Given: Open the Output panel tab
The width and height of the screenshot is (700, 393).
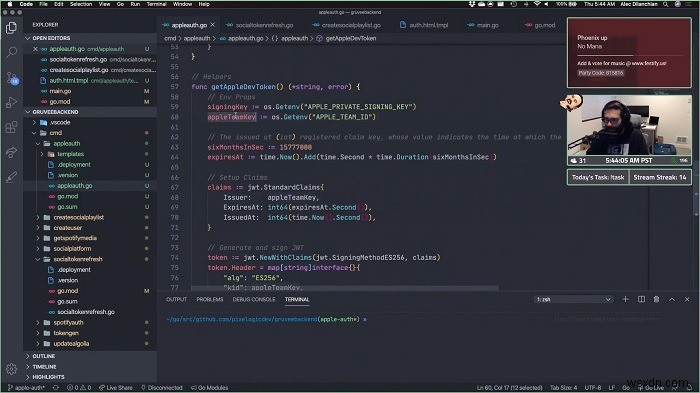Looking at the screenshot, I should pos(176,299).
